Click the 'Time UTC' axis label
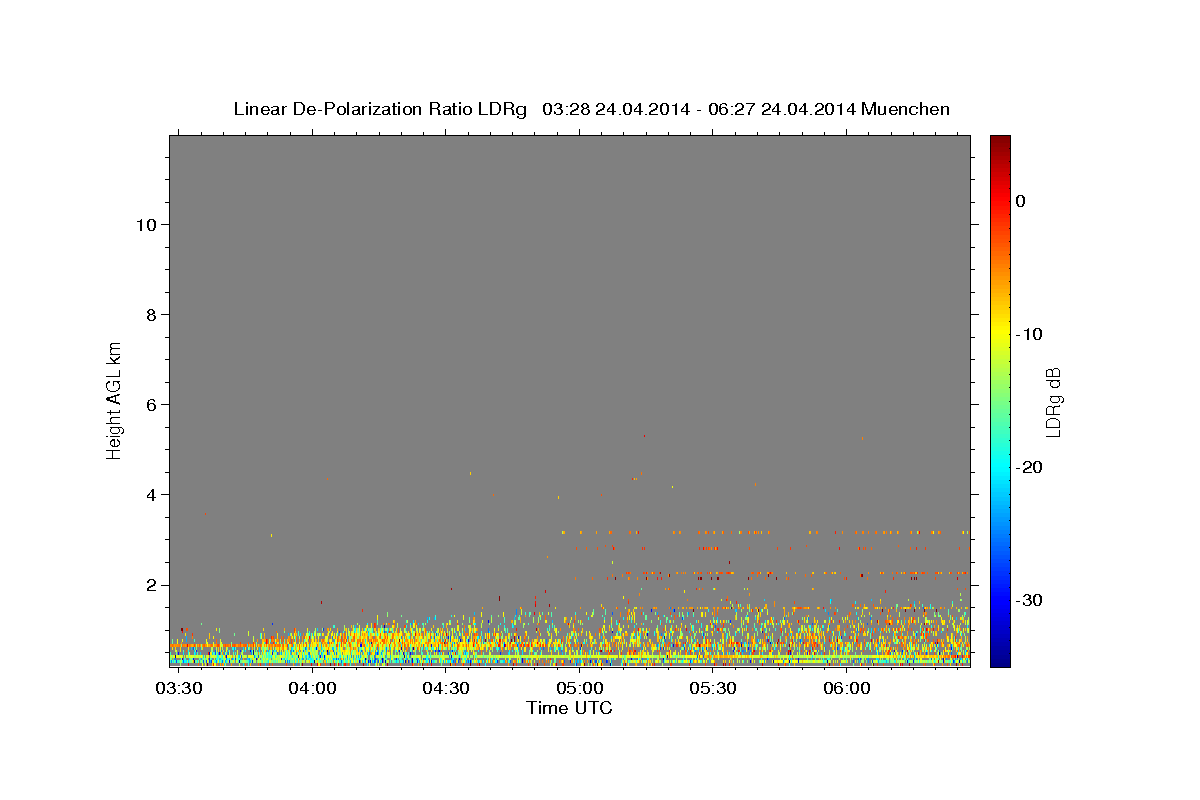 [x=570, y=708]
